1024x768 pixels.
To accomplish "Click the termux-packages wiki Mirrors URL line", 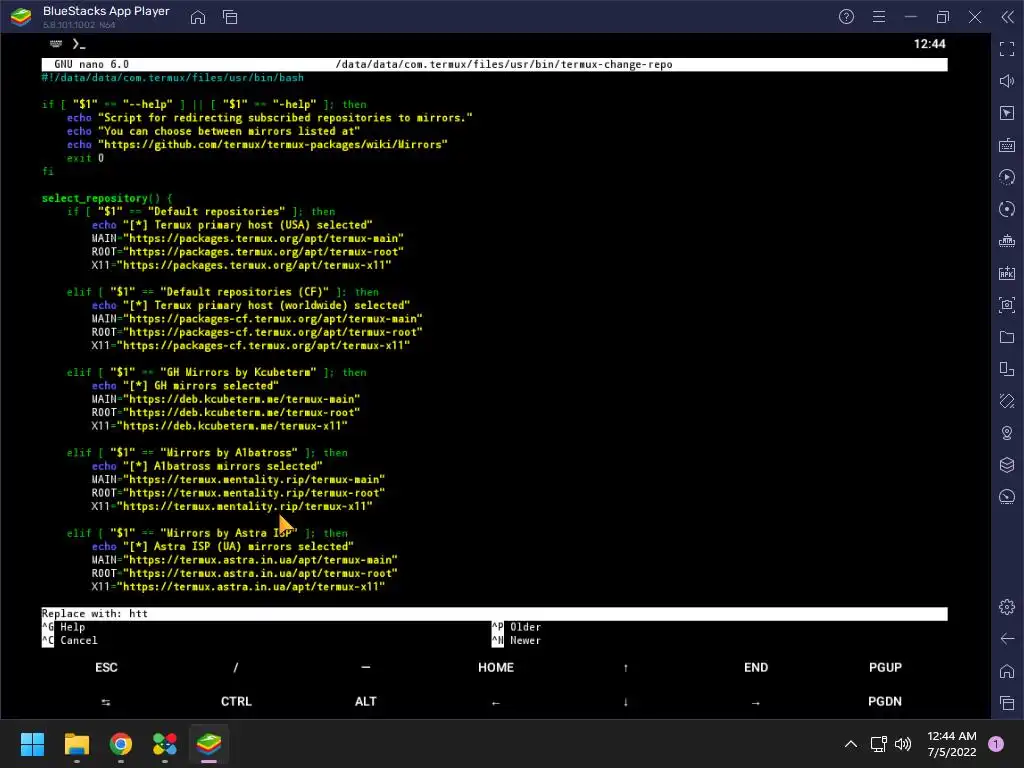I will coord(257,144).
